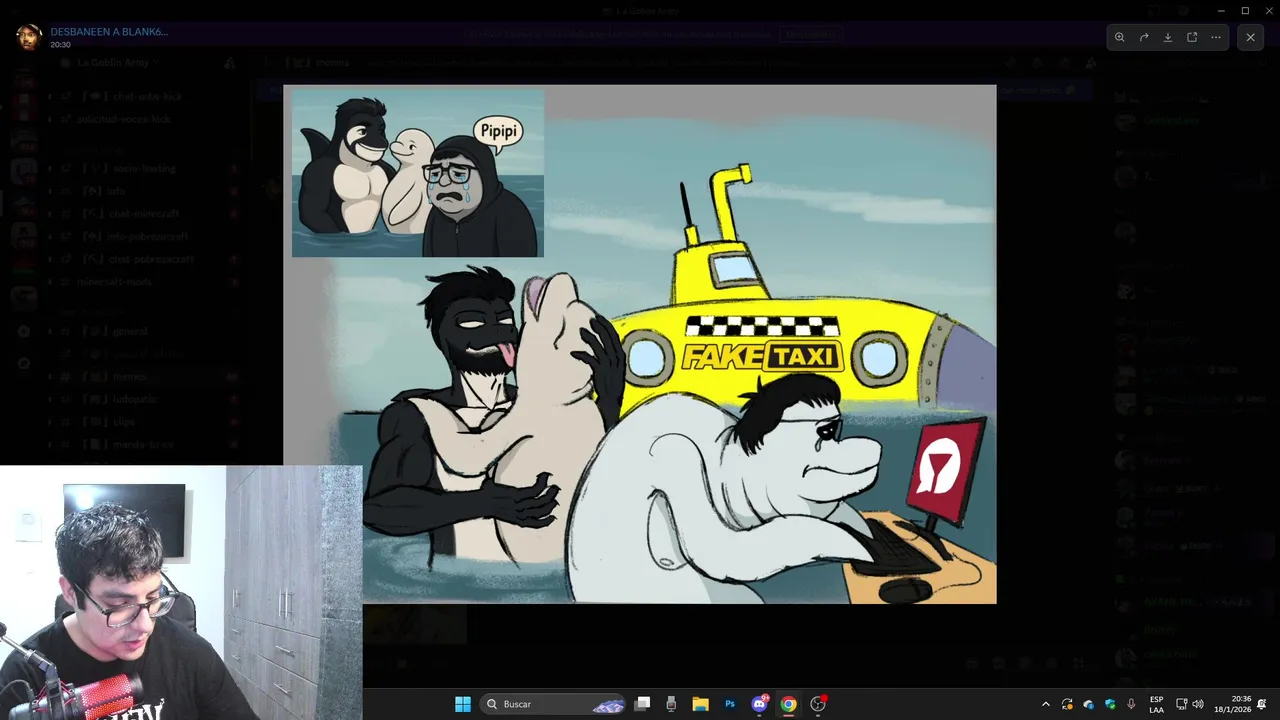Click the OneDrive cloud icon in the tray
The width and height of the screenshot is (1280, 720).
1089,704
